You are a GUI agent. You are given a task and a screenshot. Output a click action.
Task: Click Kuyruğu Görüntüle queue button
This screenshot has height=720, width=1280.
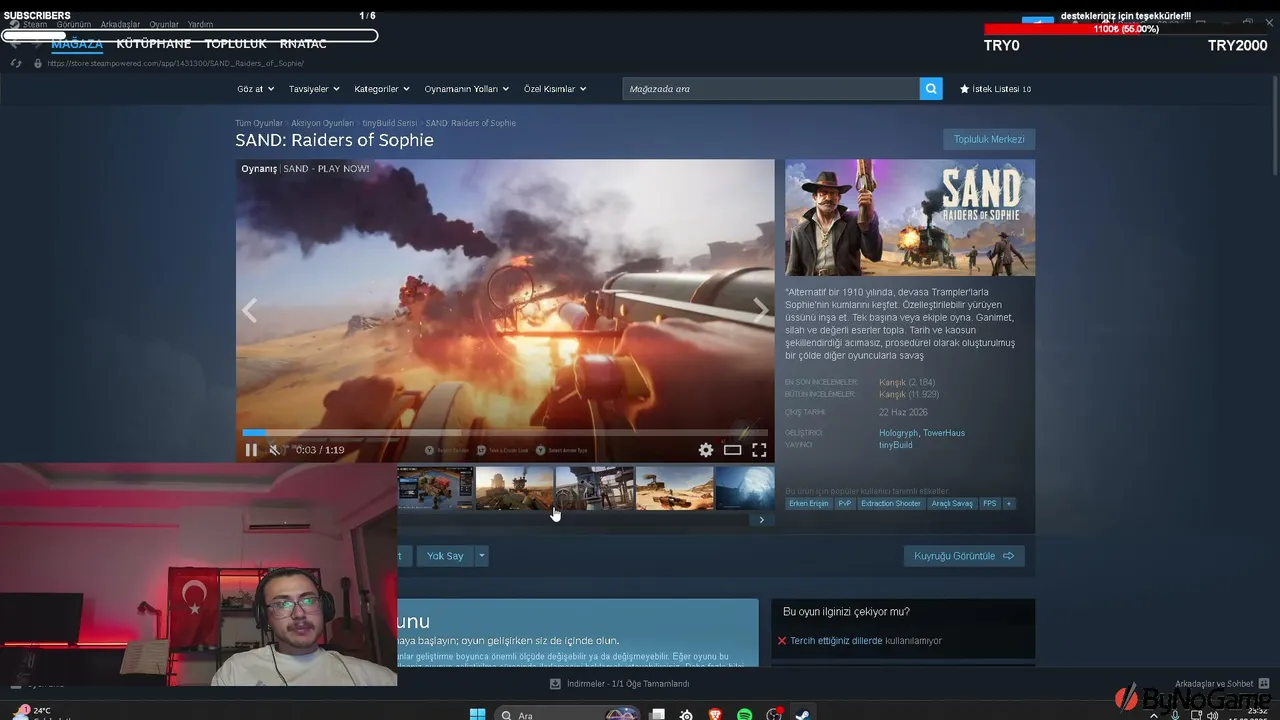coord(964,556)
